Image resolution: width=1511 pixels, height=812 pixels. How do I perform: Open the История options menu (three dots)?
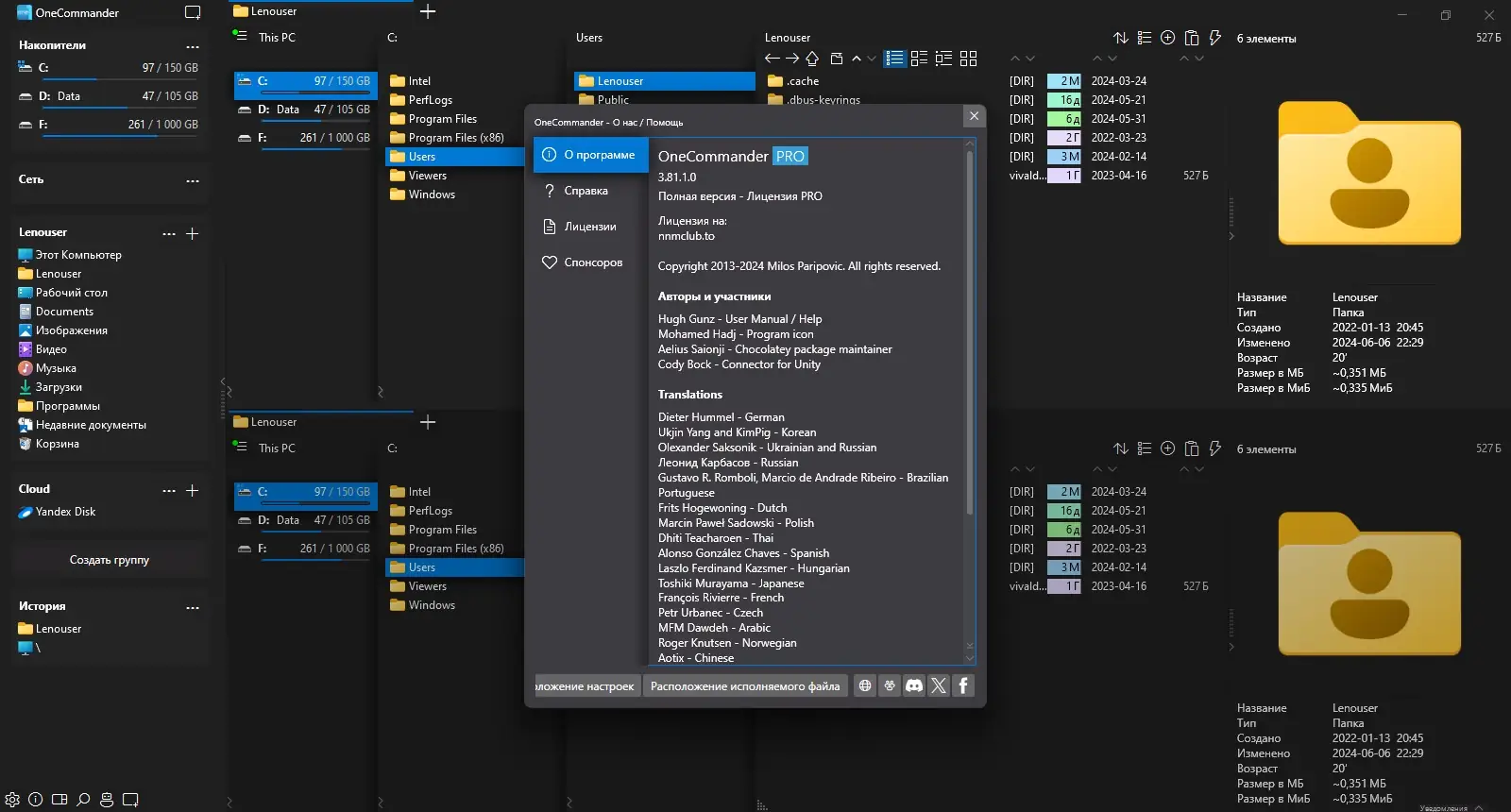click(x=193, y=607)
